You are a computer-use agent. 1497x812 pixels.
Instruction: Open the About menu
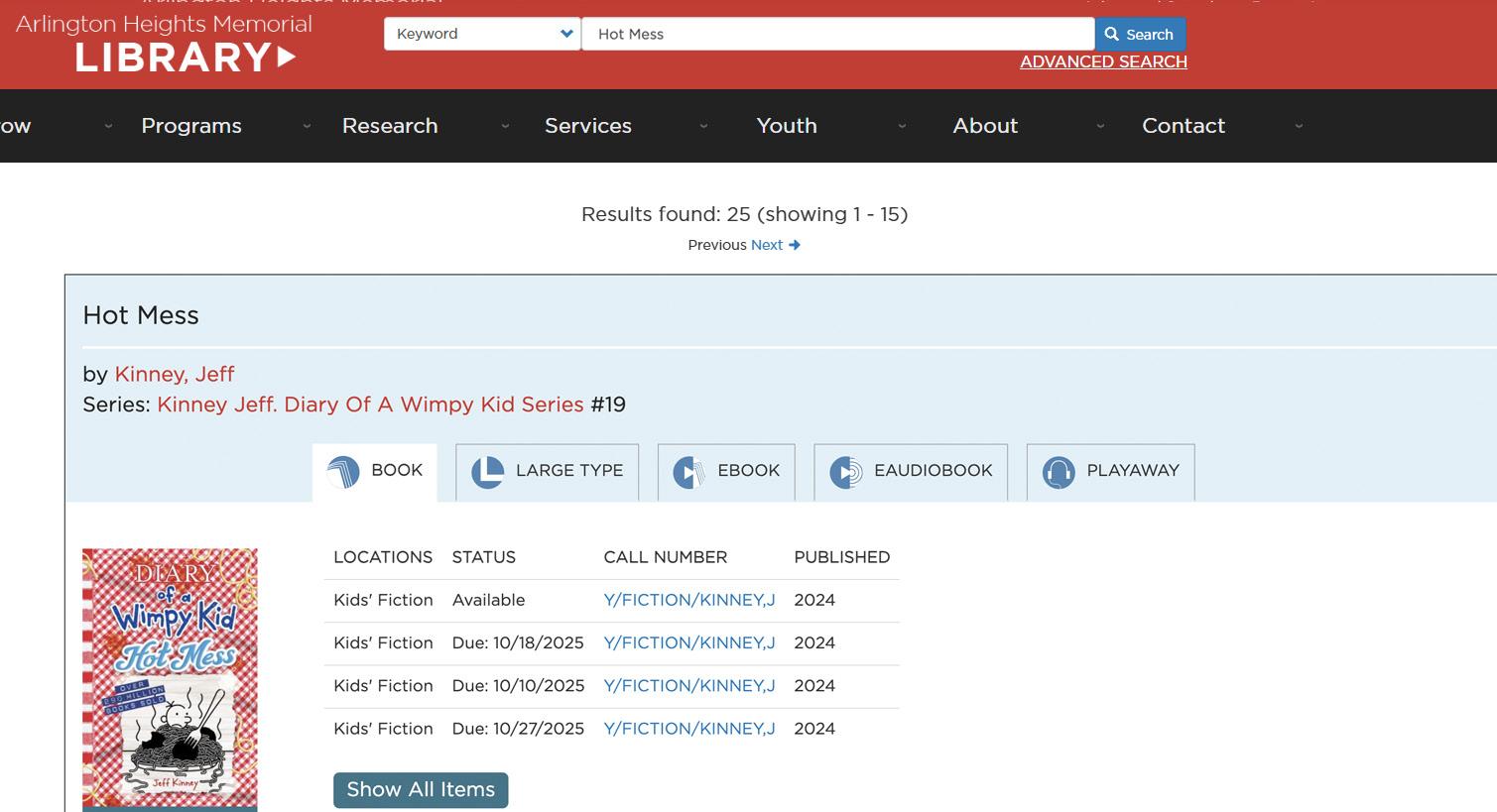point(985,126)
